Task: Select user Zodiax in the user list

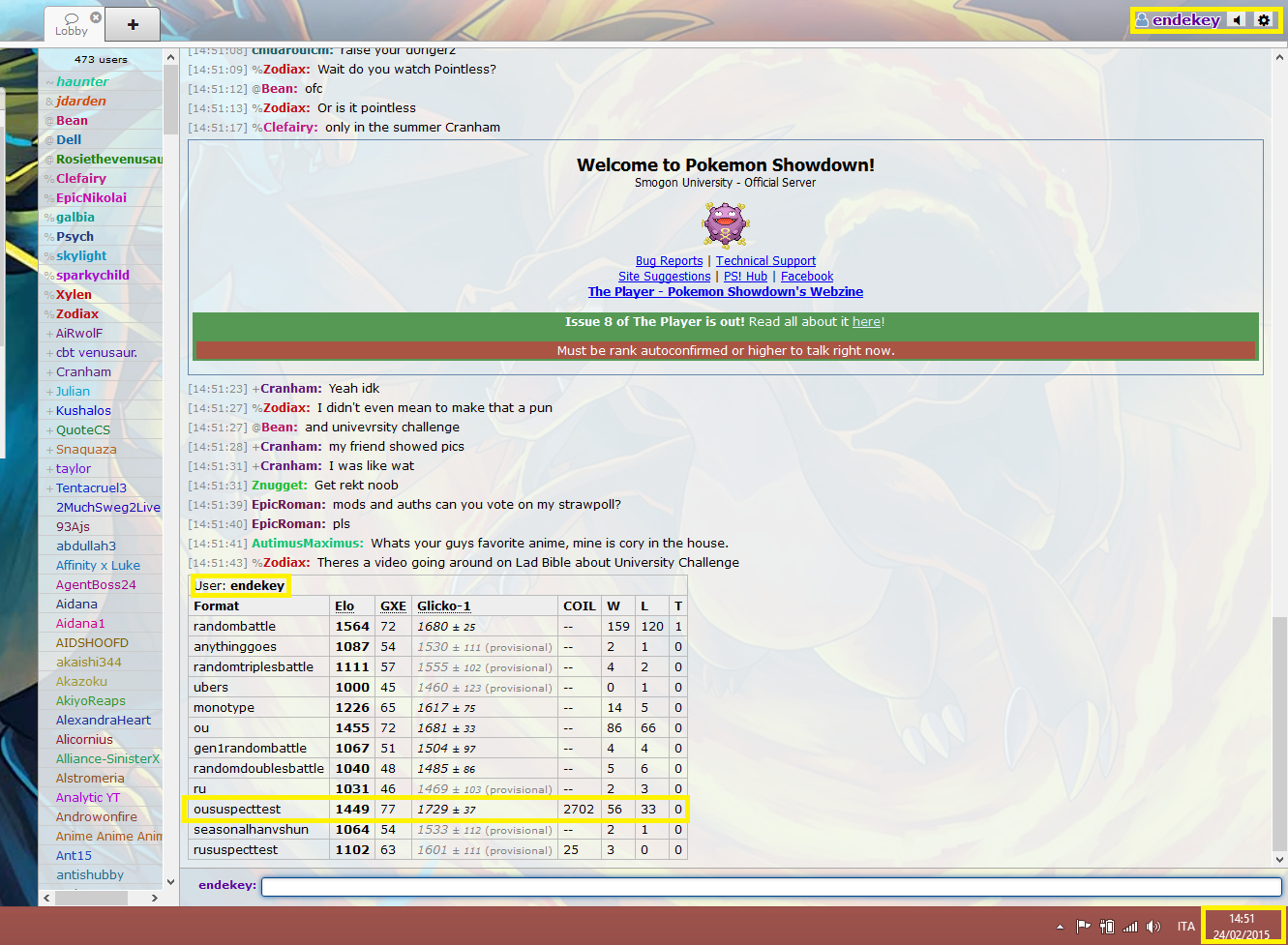Action: (x=77, y=314)
